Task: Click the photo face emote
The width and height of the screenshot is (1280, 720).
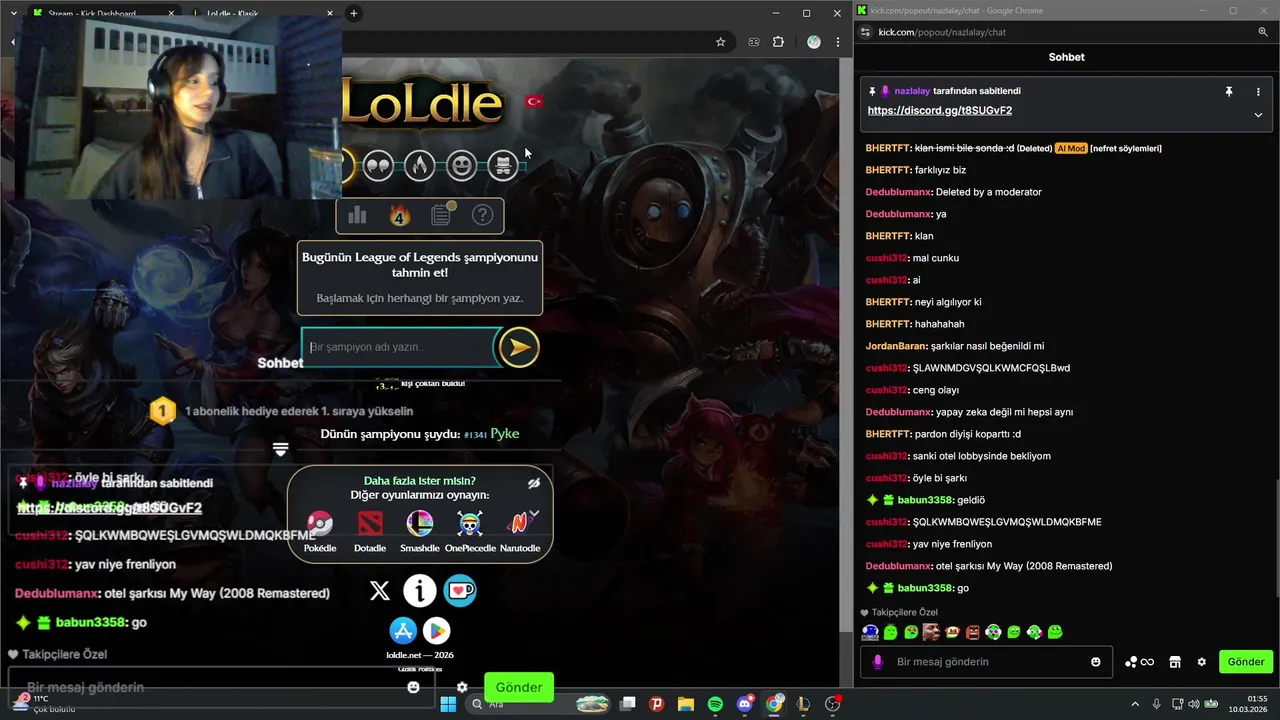Action: coord(931,632)
